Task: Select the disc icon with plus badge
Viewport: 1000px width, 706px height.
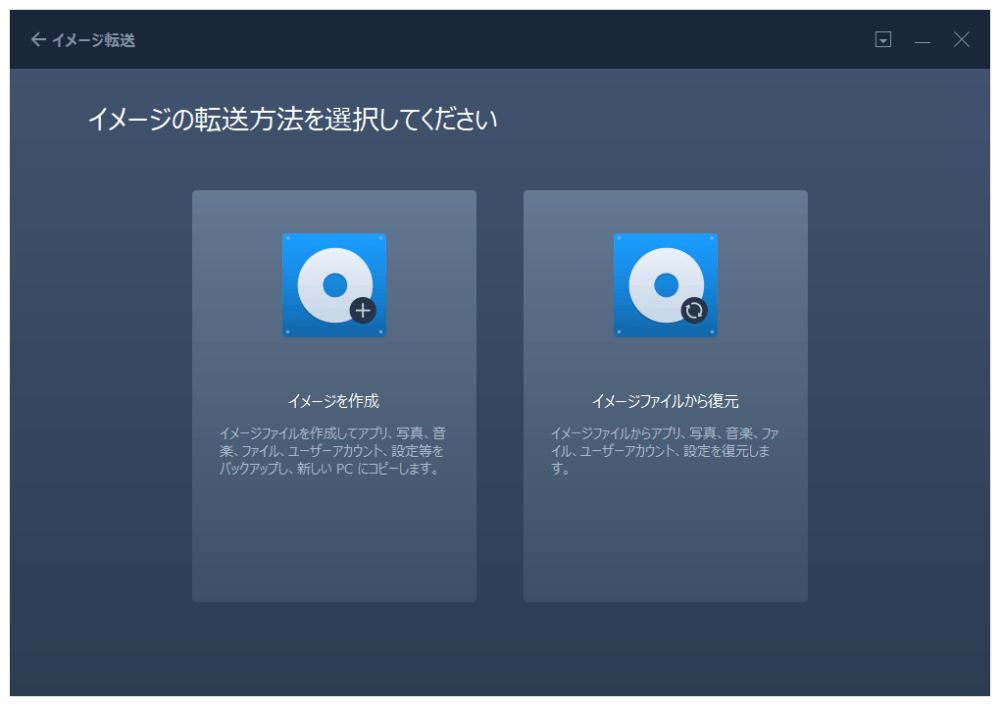Action: click(x=334, y=286)
